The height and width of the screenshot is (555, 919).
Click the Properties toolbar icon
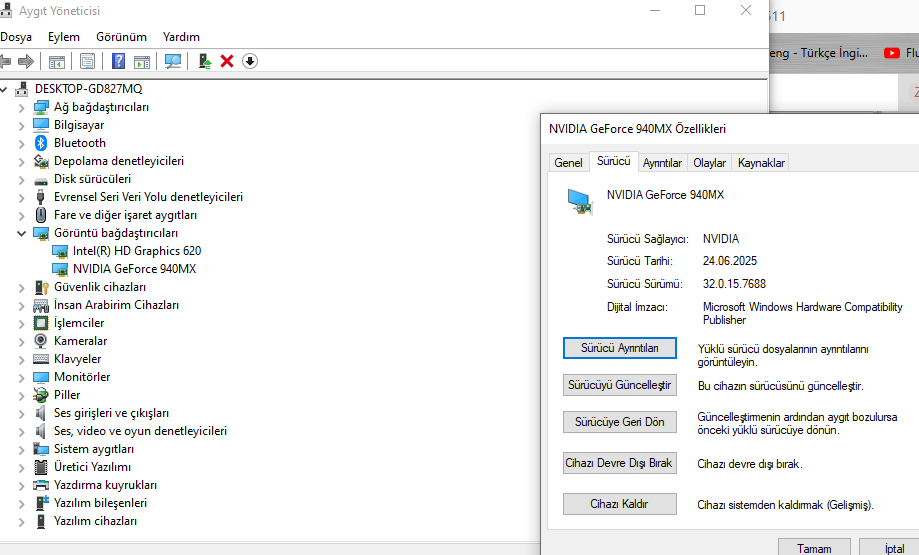click(87, 61)
